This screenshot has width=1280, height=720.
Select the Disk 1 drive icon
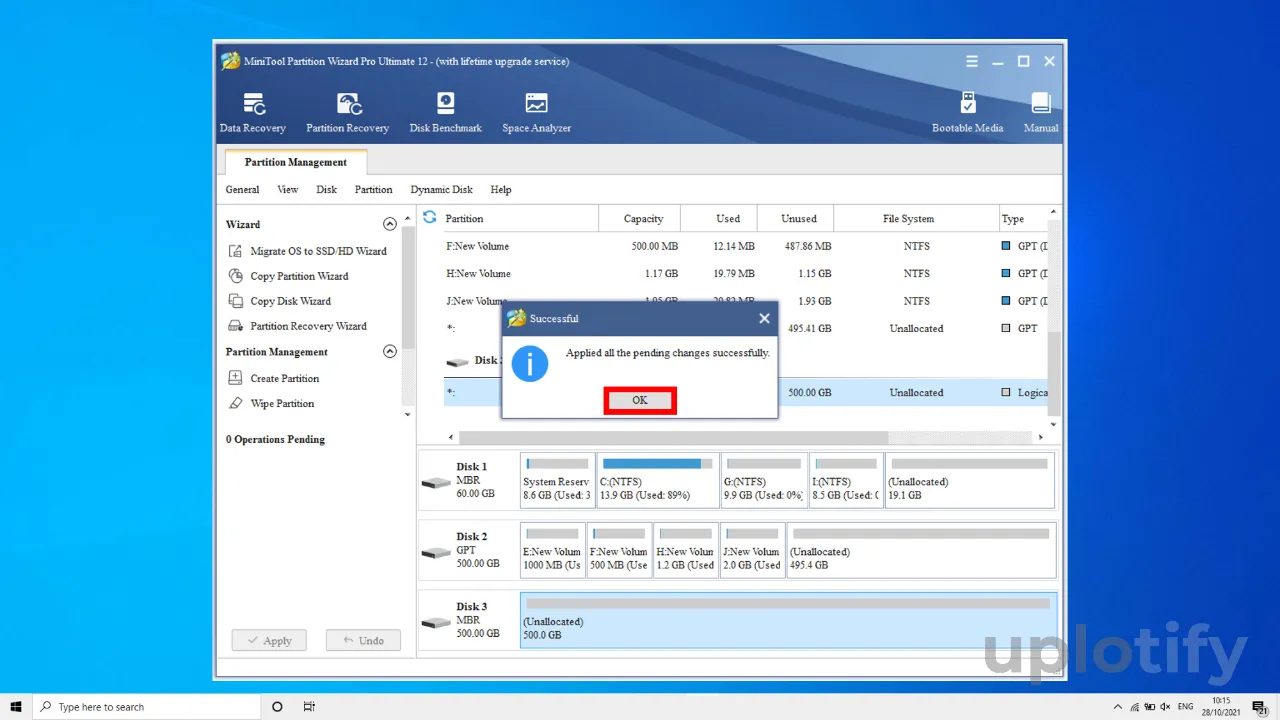pyautogui.click(x=436, y=482)
